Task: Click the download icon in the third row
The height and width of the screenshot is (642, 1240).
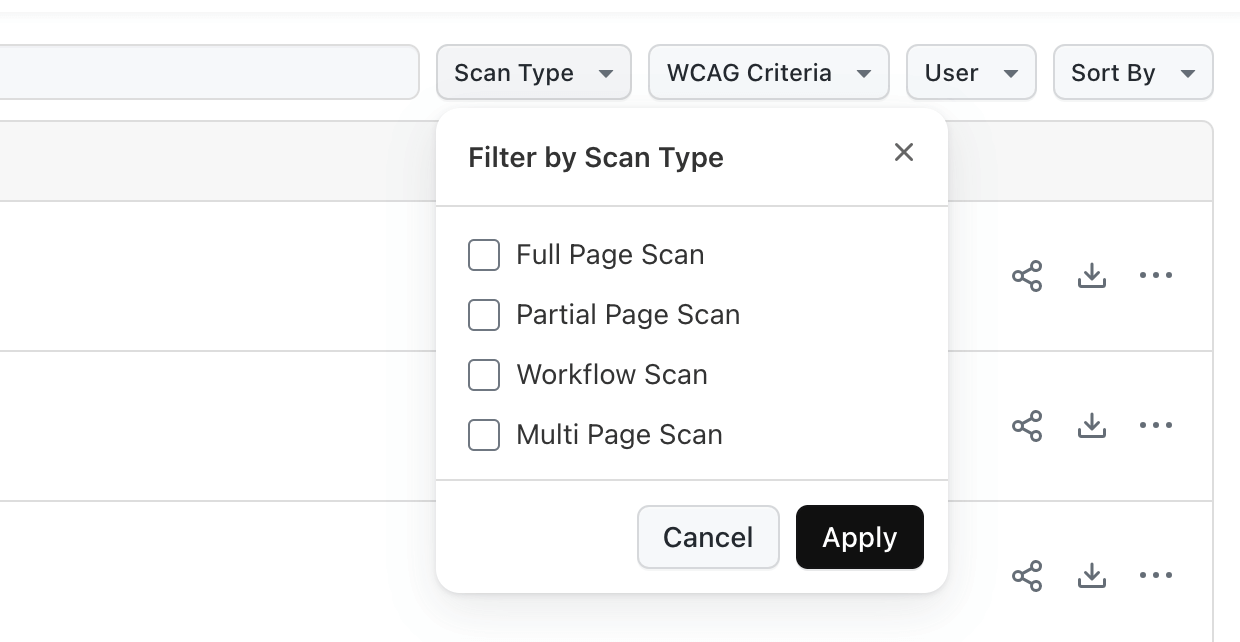Action: [x=1092, y=576]
